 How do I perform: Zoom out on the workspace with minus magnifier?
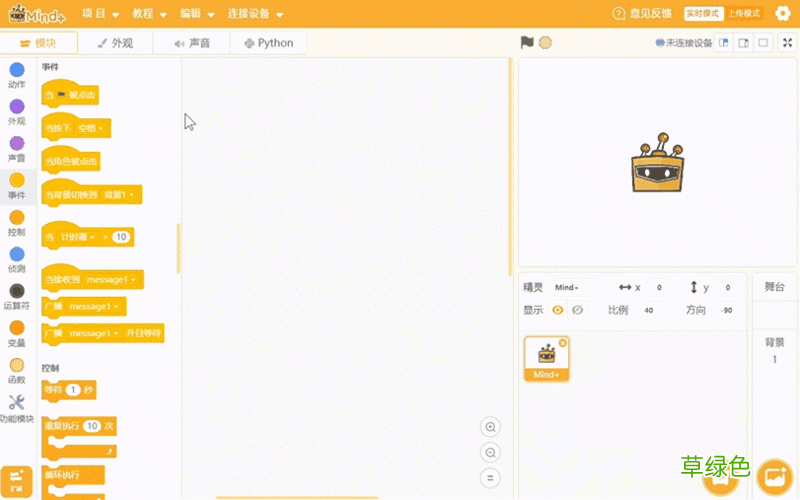pos(490,453)
